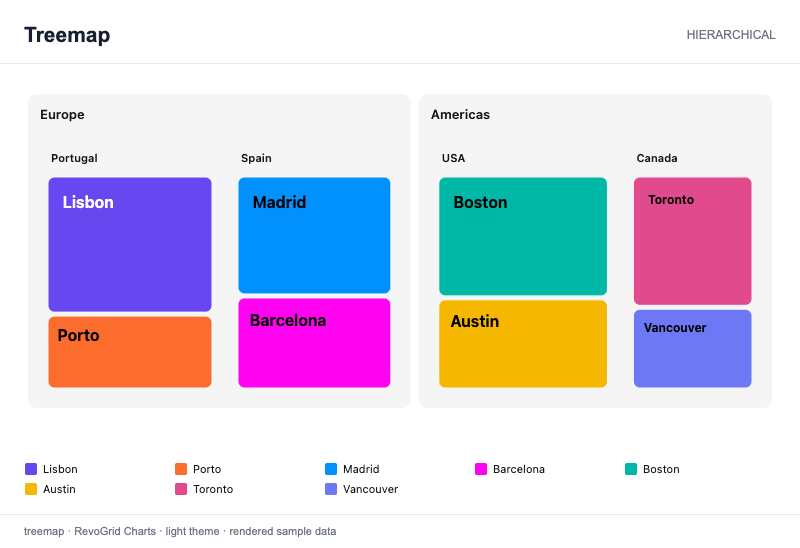Click the Porto legend label
Viewport: 800px width, 548px height.
207,469
